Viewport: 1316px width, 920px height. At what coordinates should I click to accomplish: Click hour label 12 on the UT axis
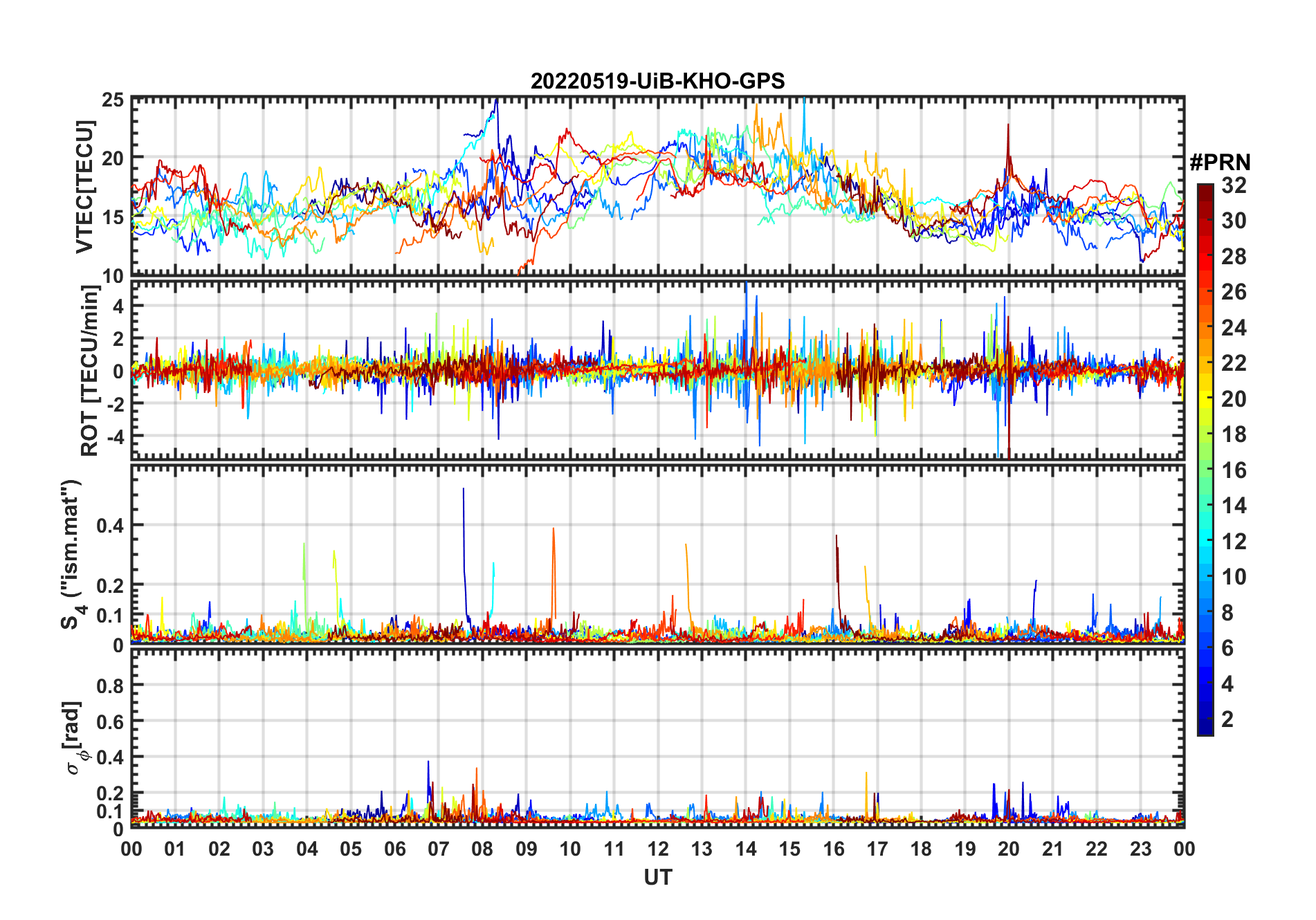point(658,849)
